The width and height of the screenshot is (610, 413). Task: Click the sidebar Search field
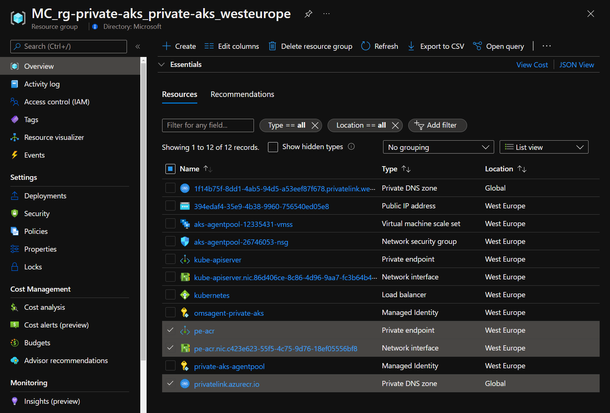(x=68, y=46)
